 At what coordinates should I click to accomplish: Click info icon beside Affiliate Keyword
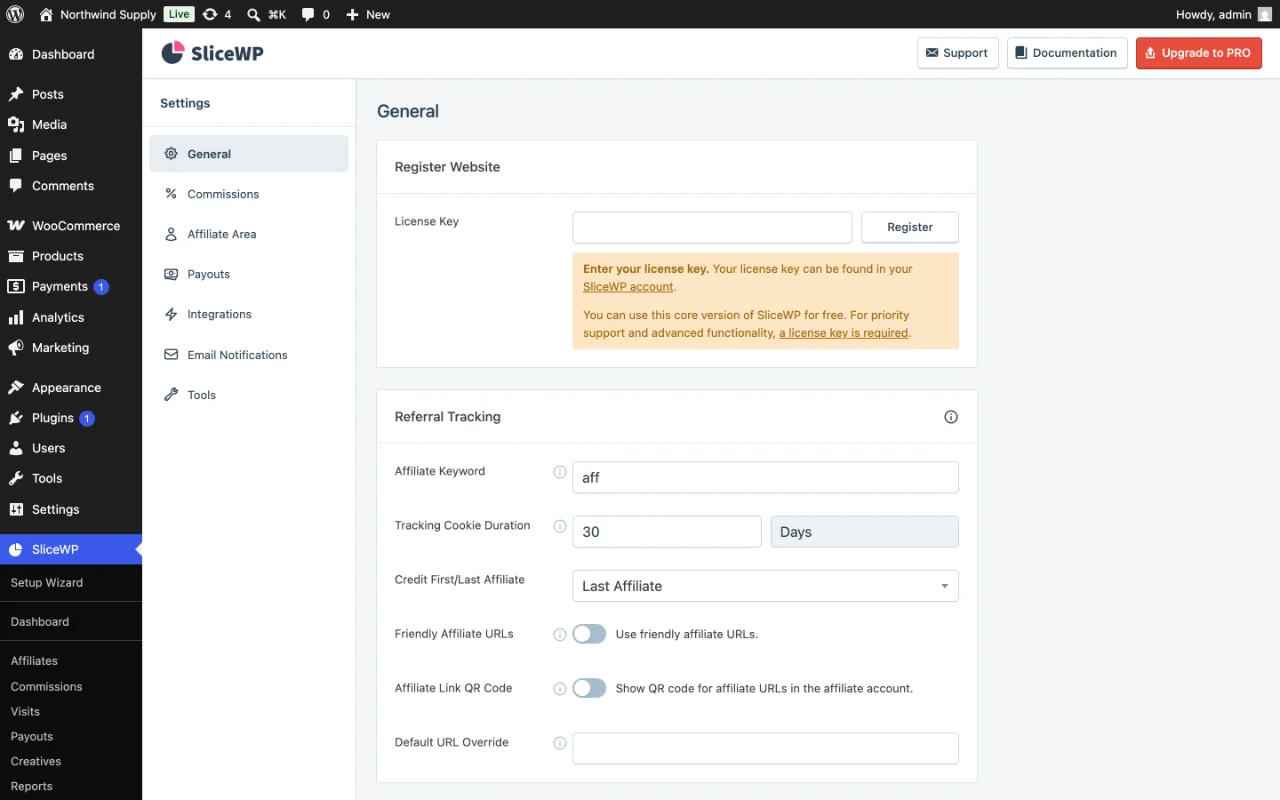560,472
